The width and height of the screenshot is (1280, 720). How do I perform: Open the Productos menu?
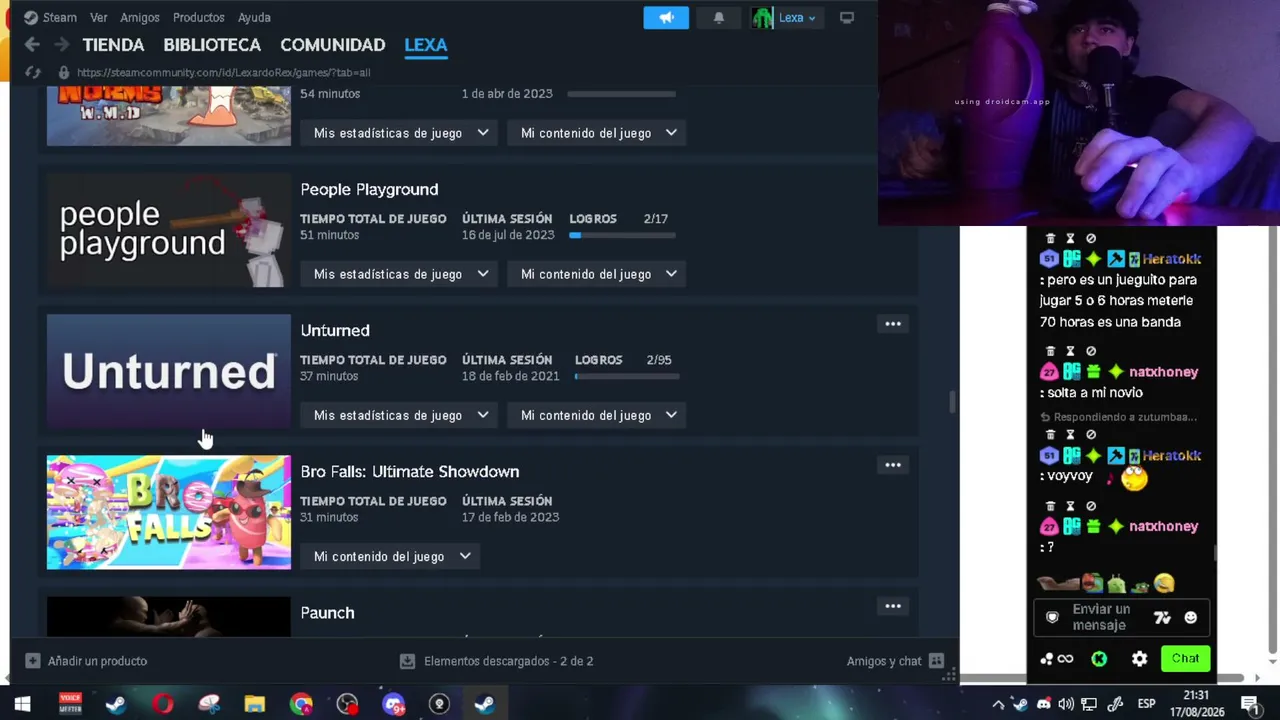198,17
